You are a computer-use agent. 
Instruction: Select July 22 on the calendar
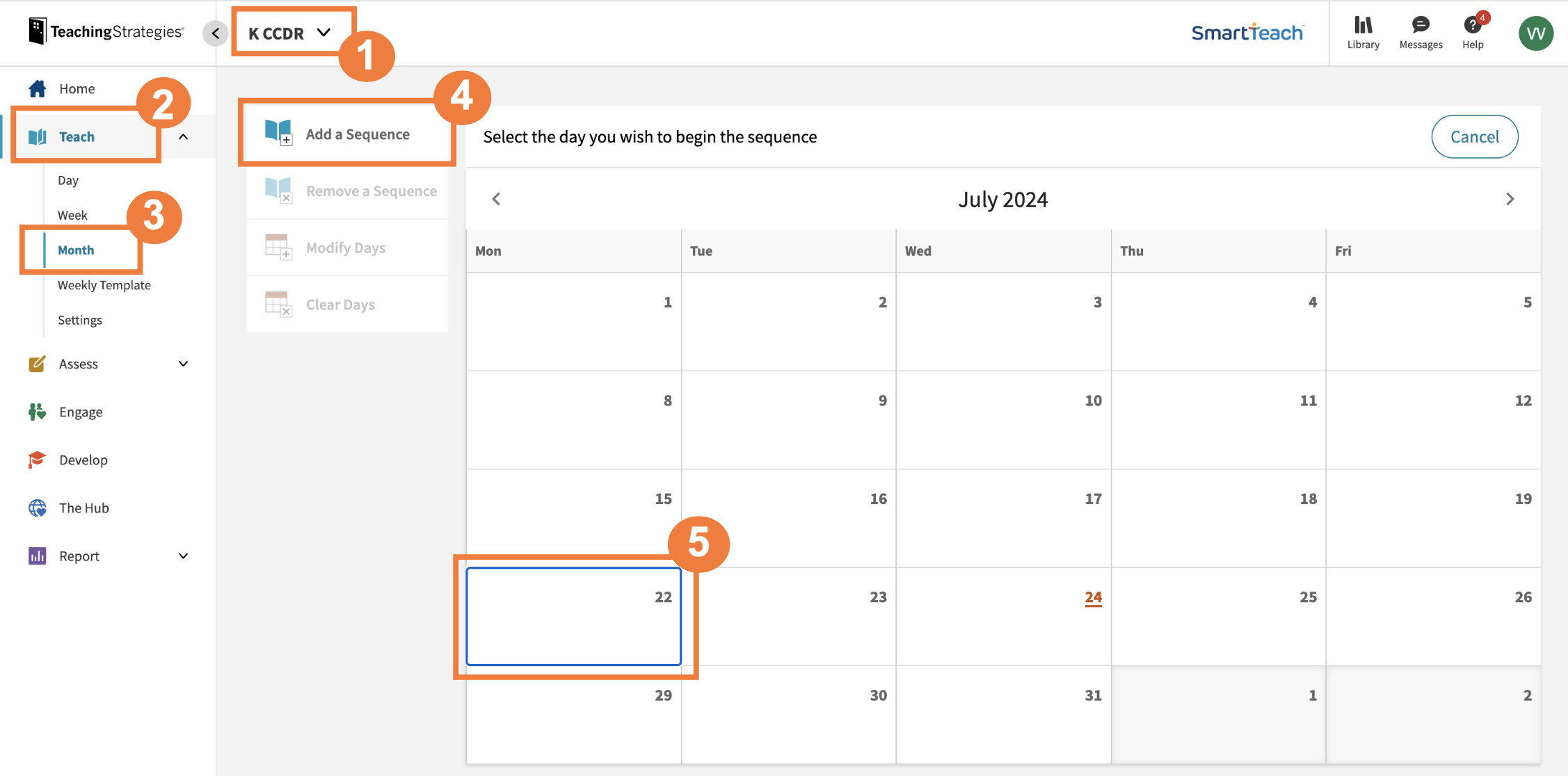[x=573, y=616]
